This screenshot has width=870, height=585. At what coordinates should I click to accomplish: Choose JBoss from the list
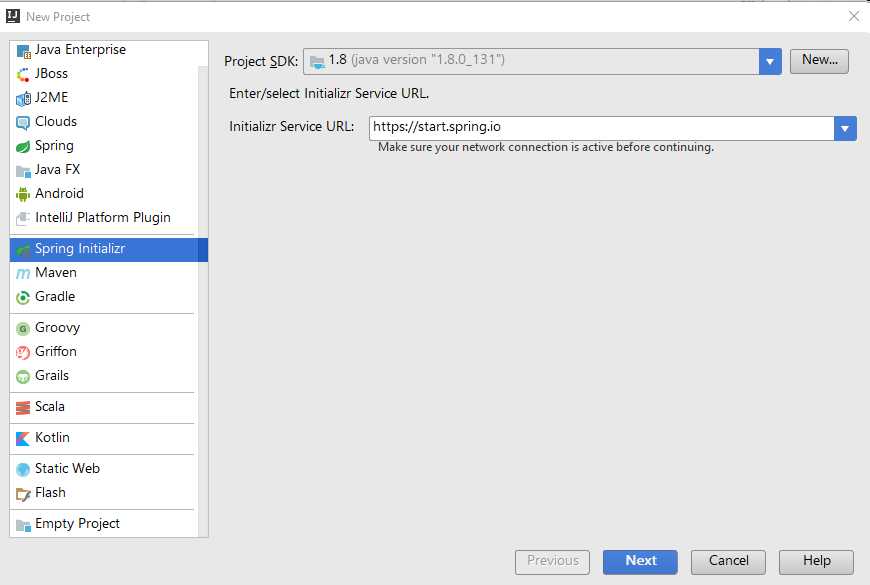pyautogui.click(x=103, y=74)
